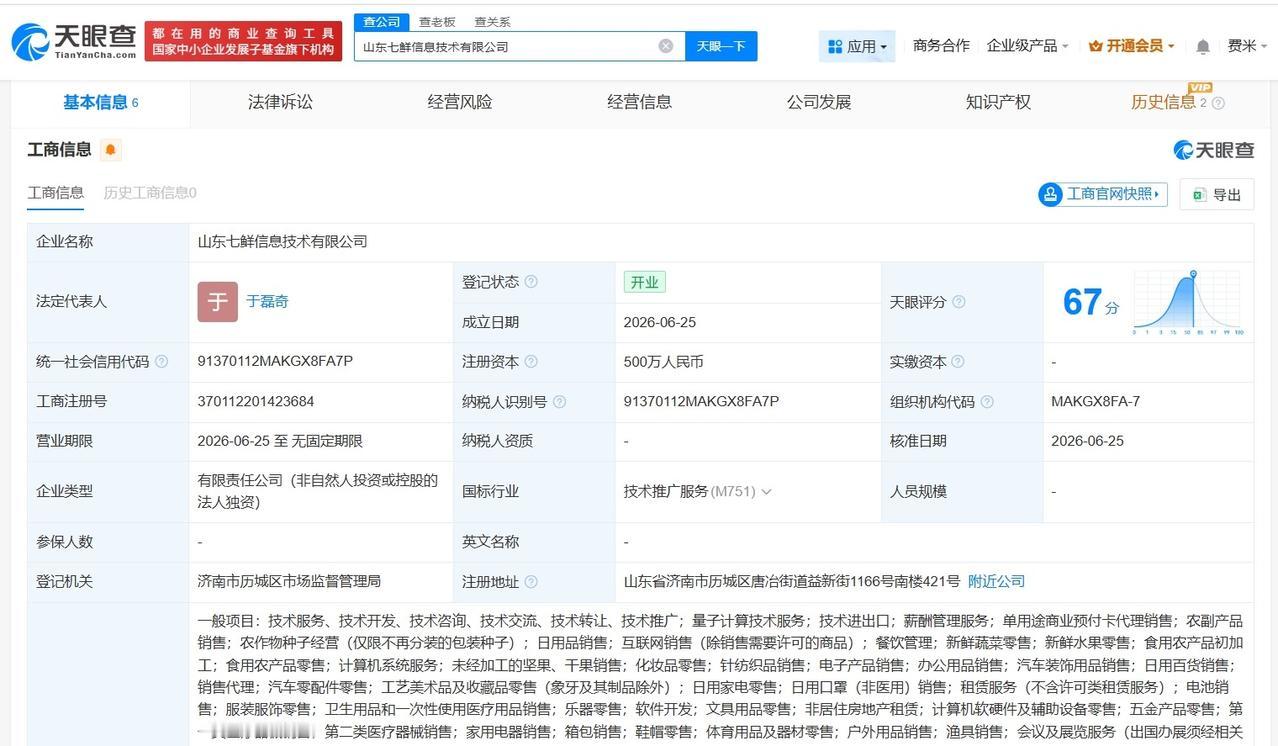Click organization code MAKGX8FA-7
This screenshot has width=1278, height=746.
point(1095,402)
